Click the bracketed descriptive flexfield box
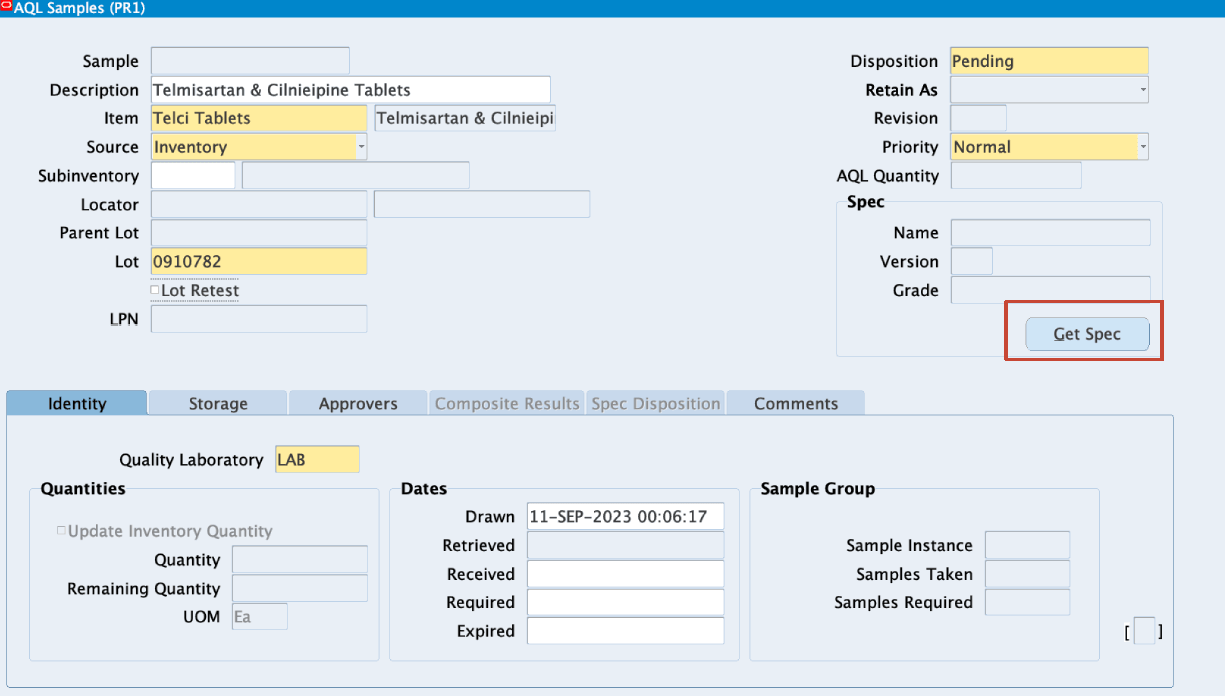 (1144, 631)
